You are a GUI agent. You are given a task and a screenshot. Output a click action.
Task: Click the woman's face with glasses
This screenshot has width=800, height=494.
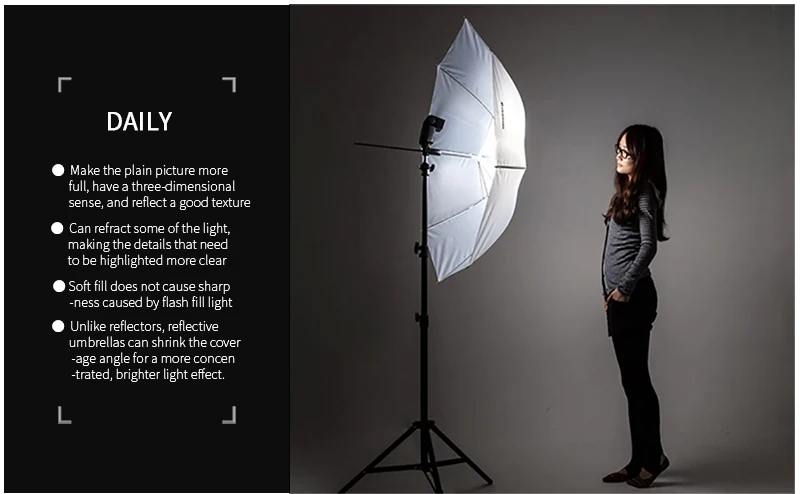point(625,152)
